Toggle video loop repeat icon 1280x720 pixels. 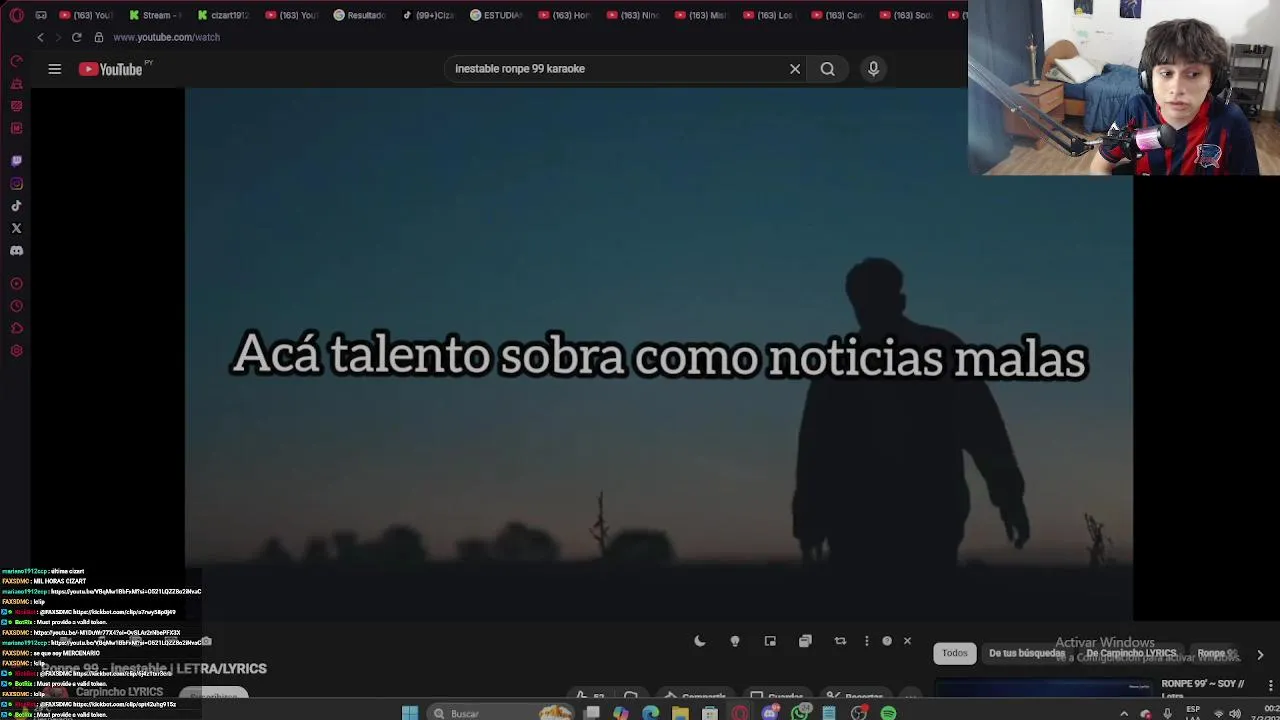point(840,641)
